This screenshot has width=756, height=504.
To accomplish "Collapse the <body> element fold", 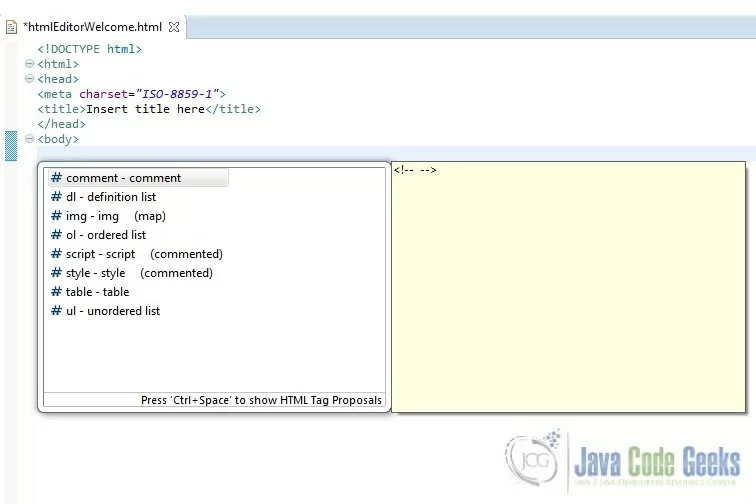I will coord(29,139).
